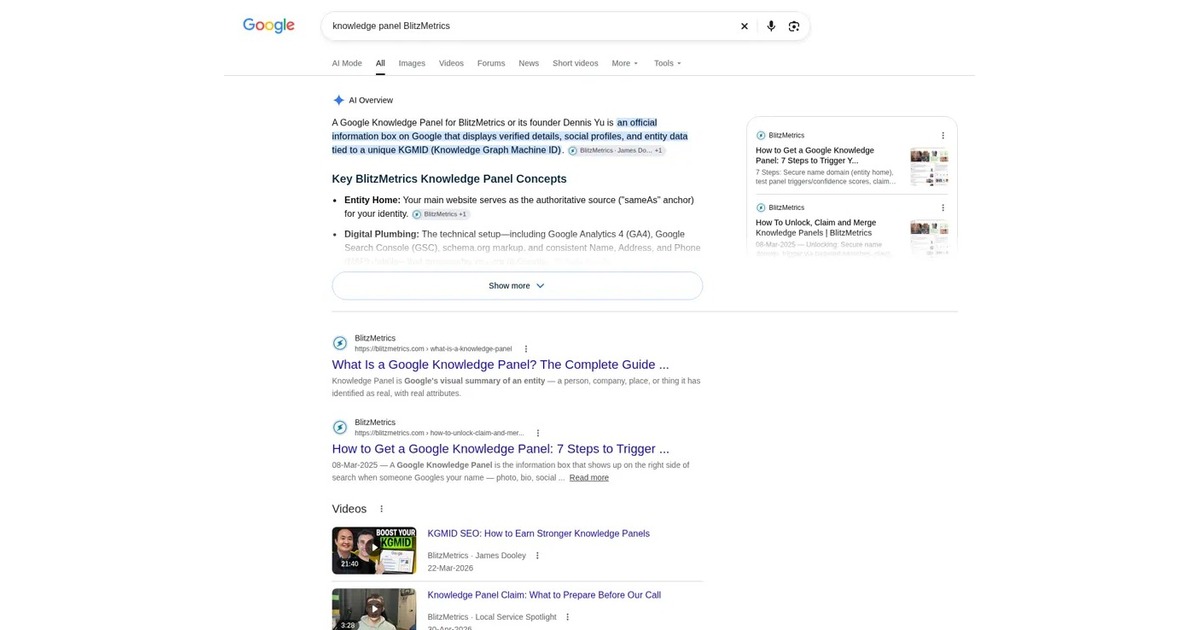Viewport: 1200px width, 630px height.
Task: Switch to AI Mode tab
Action: tap(347, 63)
